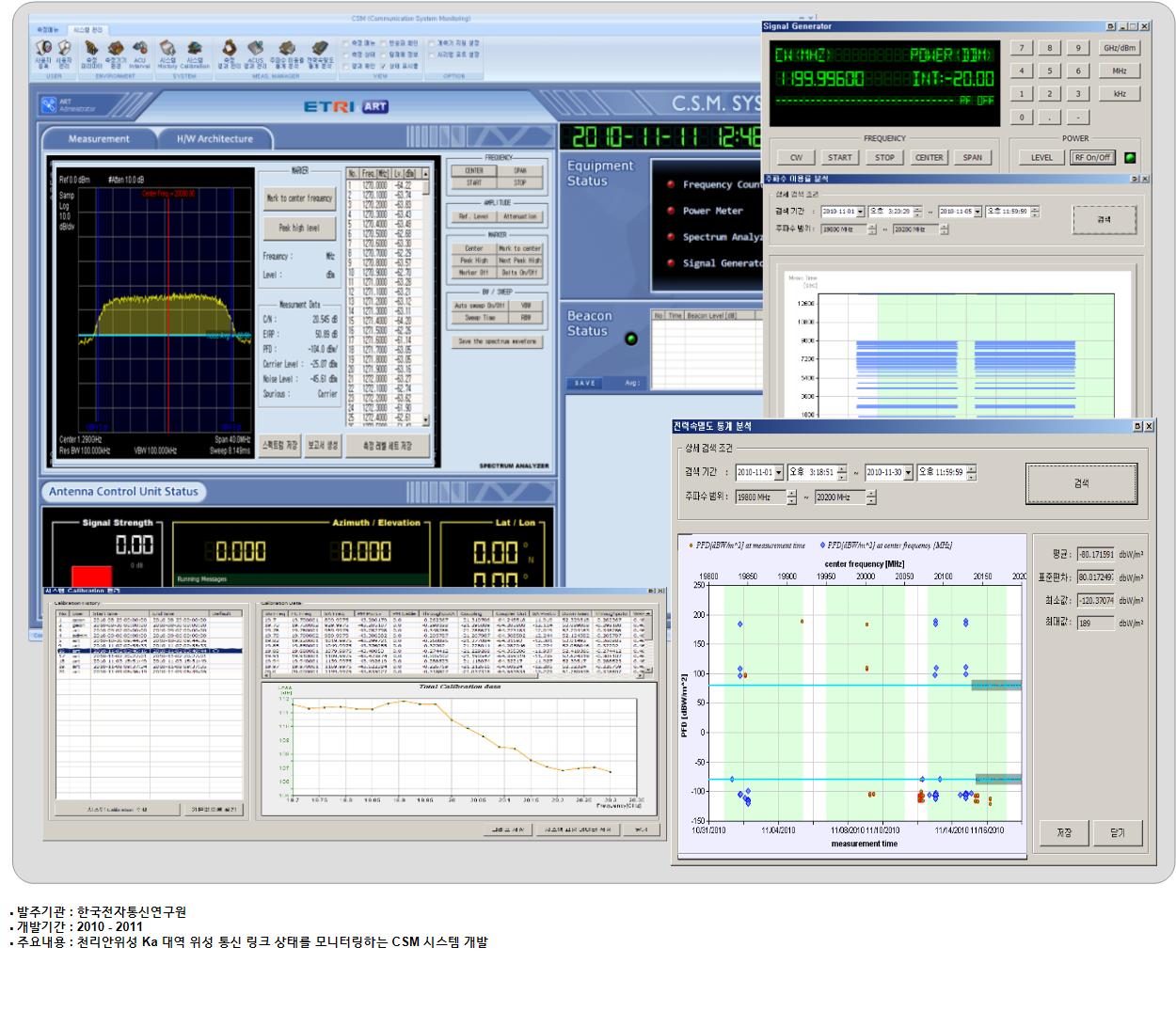
Task: Toggle first checkbox in VIEW group's left column
Action: click(x=347, y=43)
